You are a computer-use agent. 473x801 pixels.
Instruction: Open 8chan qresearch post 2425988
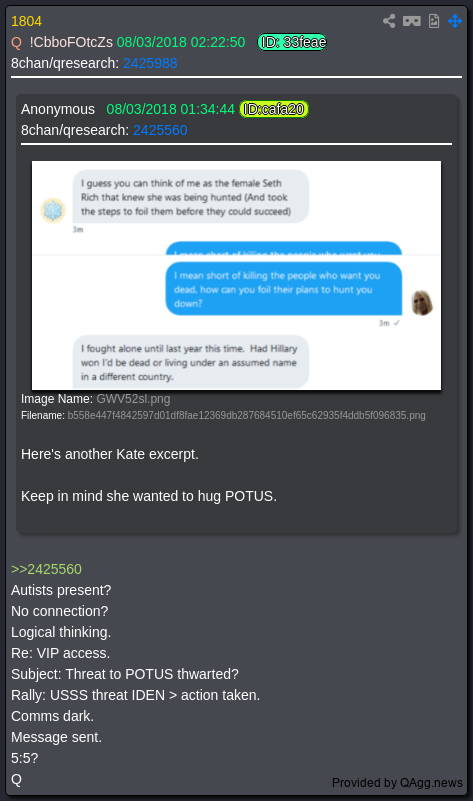tap(150, 63)
